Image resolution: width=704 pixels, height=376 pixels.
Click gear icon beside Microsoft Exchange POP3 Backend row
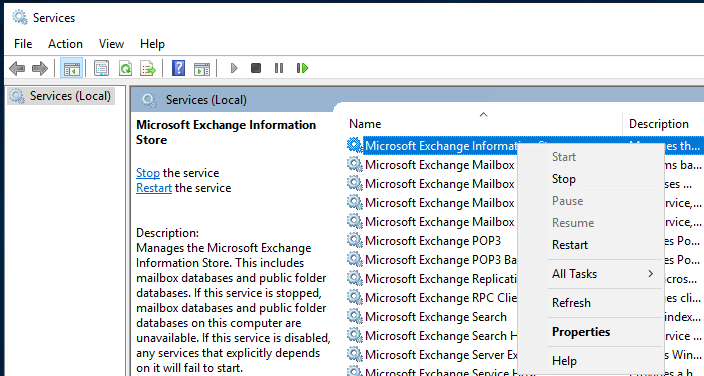(x=355, y=259)
